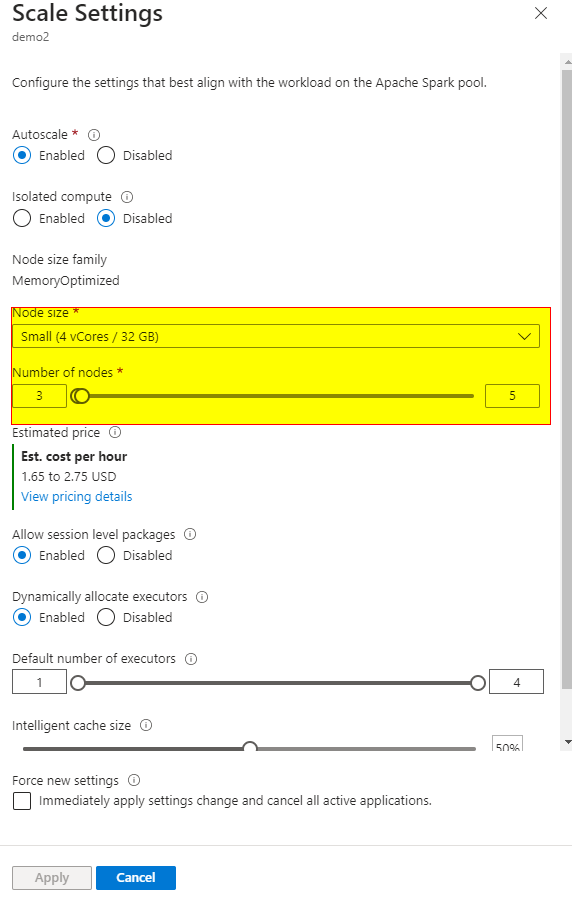Click the Cancel button
572x905 pixels.
(x=136, y=878)
